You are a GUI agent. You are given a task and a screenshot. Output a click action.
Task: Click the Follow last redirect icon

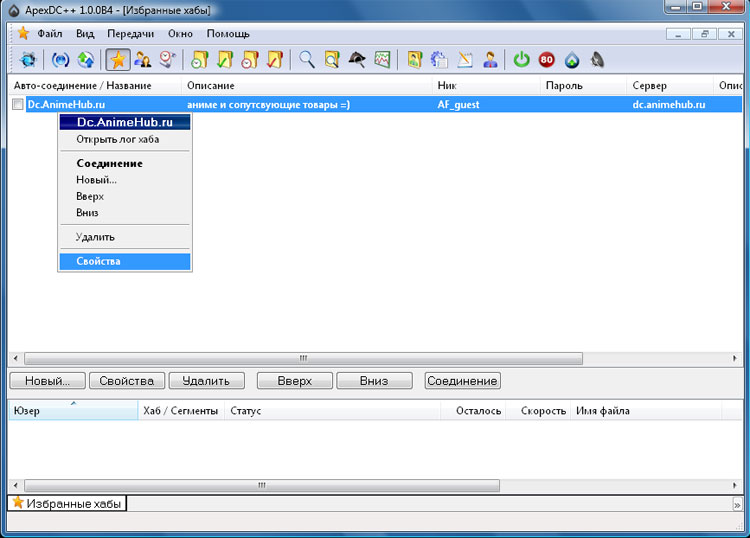[86, 60]
